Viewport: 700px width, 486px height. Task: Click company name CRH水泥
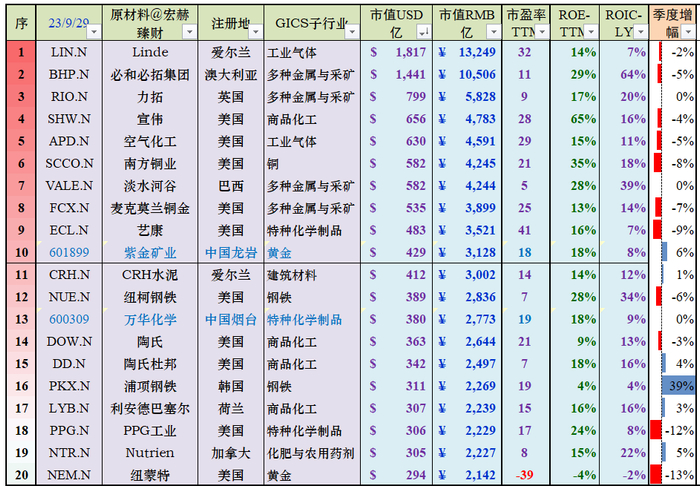coord(150,275)
